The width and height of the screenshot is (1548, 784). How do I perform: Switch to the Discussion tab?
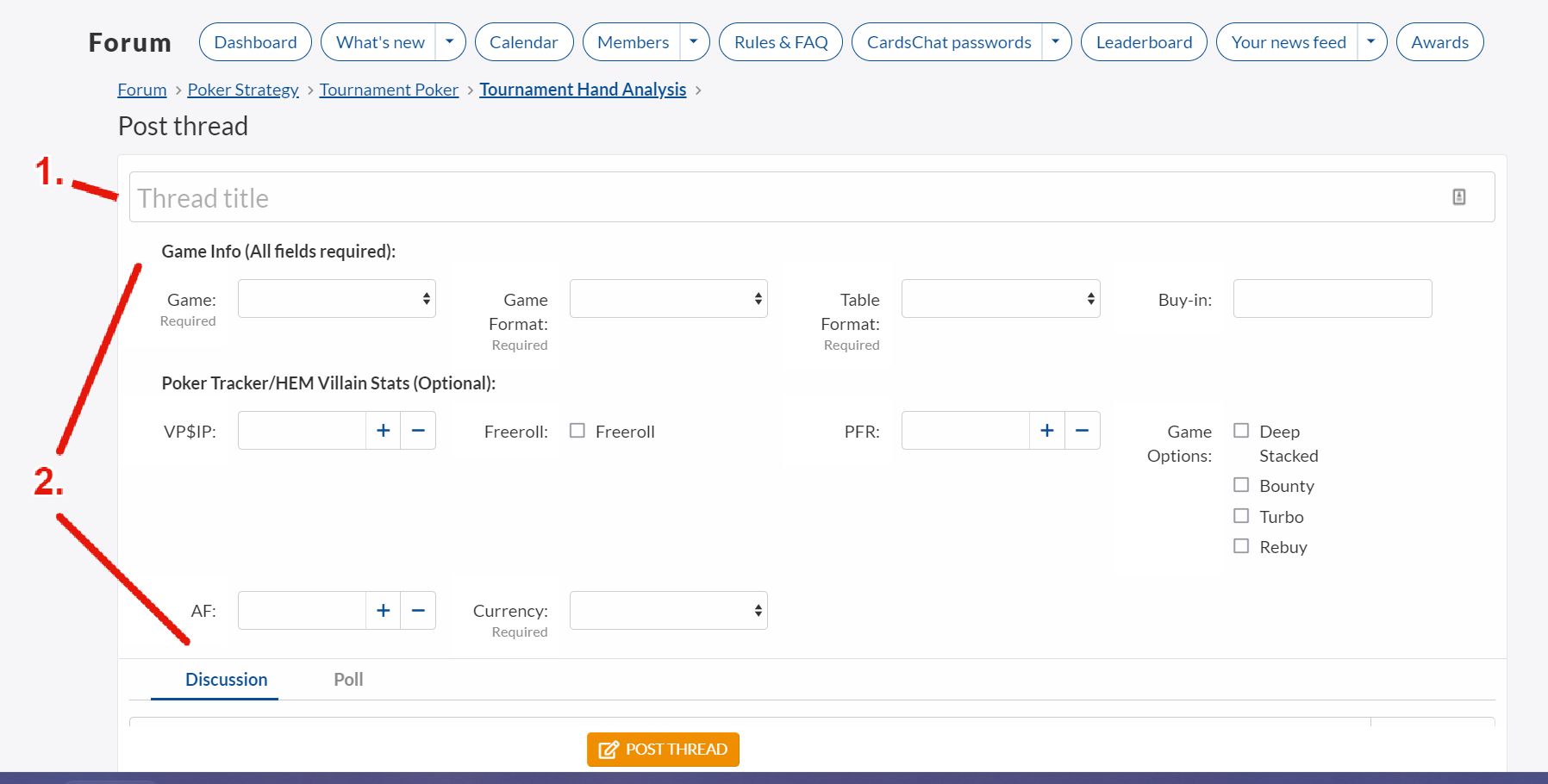(x=227, y=680)
